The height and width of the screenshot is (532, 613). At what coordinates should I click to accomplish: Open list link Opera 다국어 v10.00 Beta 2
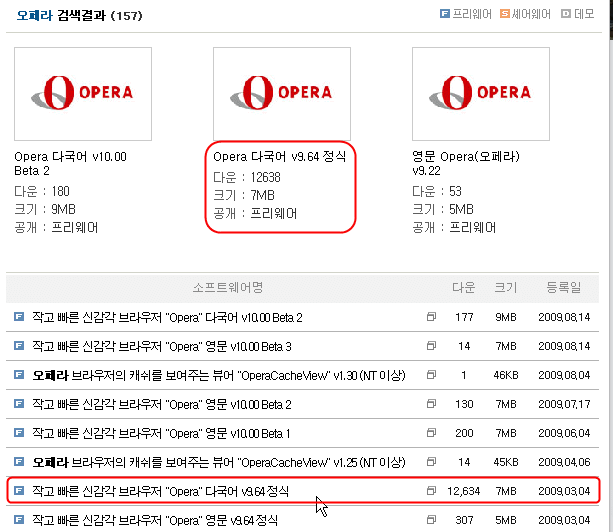[167, 317]
